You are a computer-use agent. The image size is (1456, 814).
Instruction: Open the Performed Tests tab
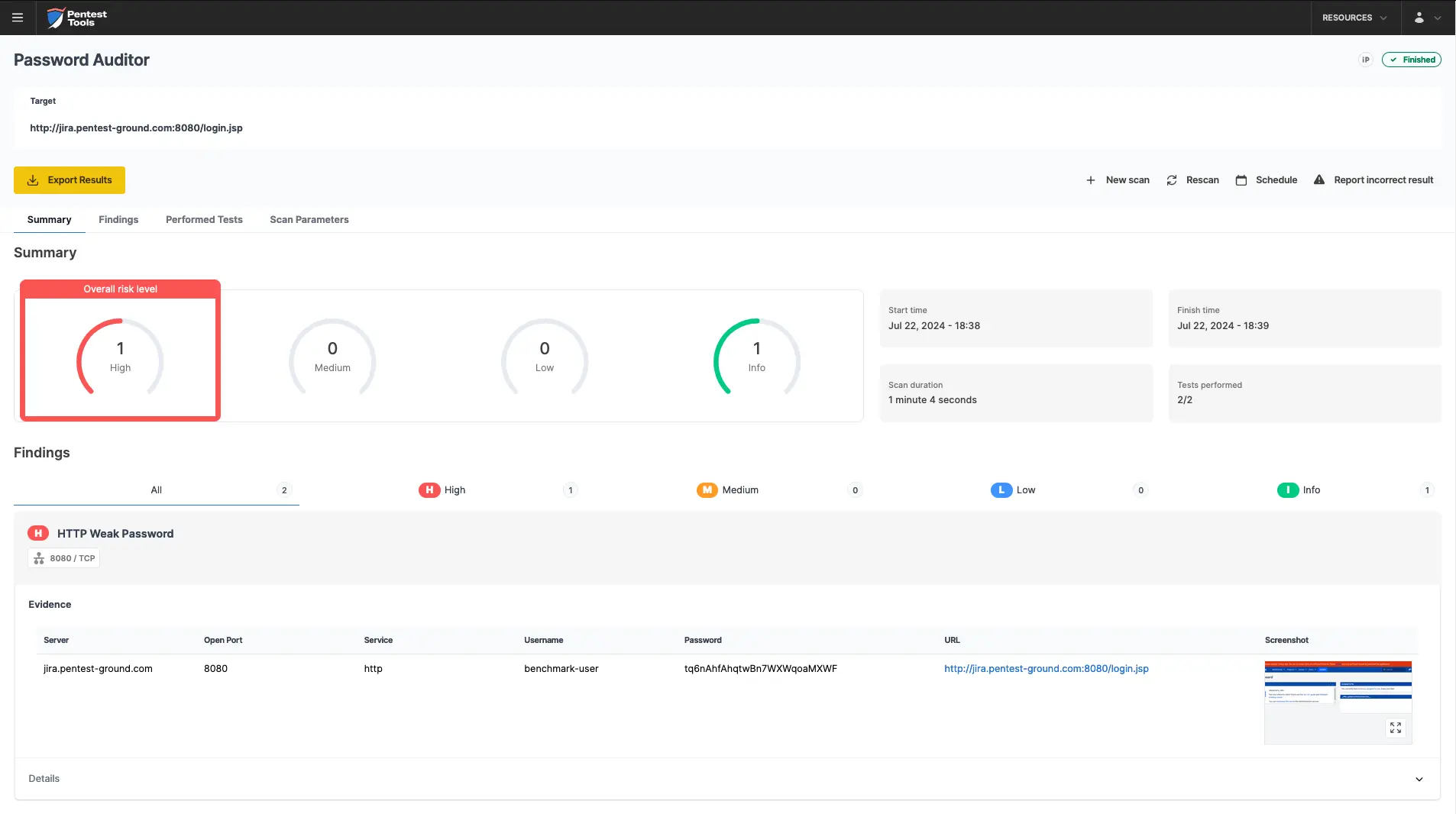(x=204, y=220)
